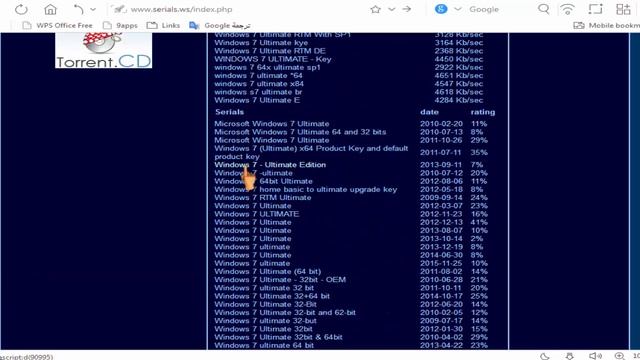The width and height of the screenshot is (640, 360).
Task: Open Windows 7 Ultimate 32bit & 64bit serial
Action: 278,337
